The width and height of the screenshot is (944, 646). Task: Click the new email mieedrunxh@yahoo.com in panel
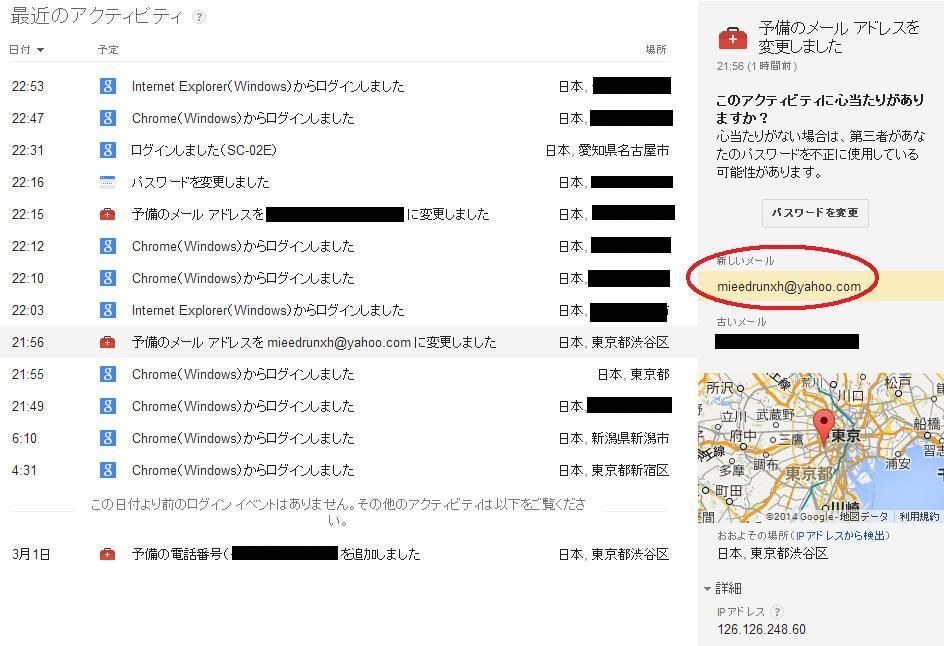(789, 287)
